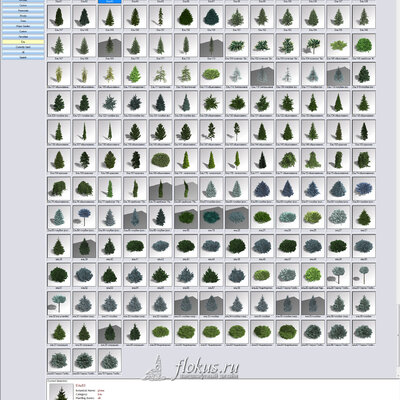Select the very first tree thumbnail in the top row

59,17
